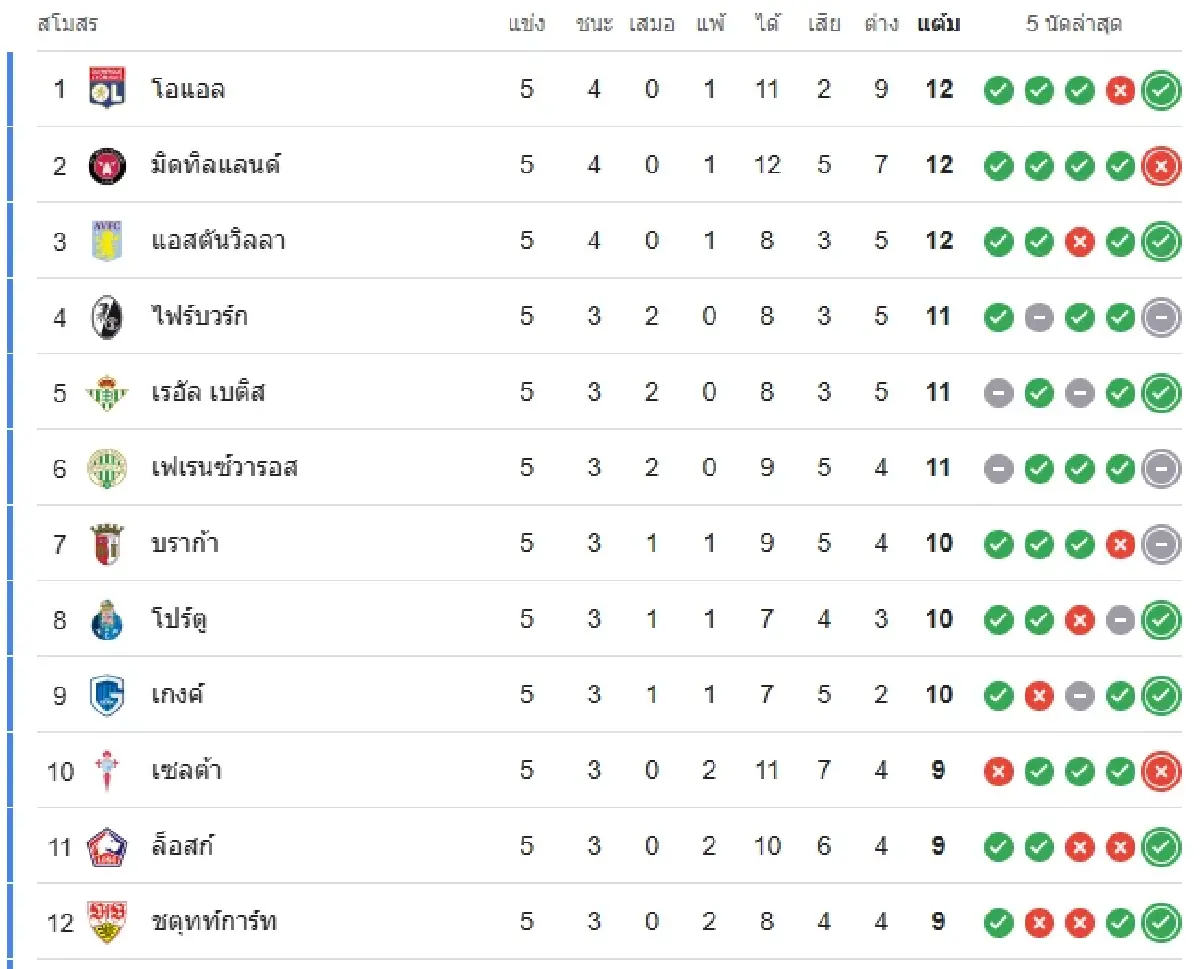The image size is (1200, 969).
Task: Click the Stuttgart club crest
Action: point(106,922)
